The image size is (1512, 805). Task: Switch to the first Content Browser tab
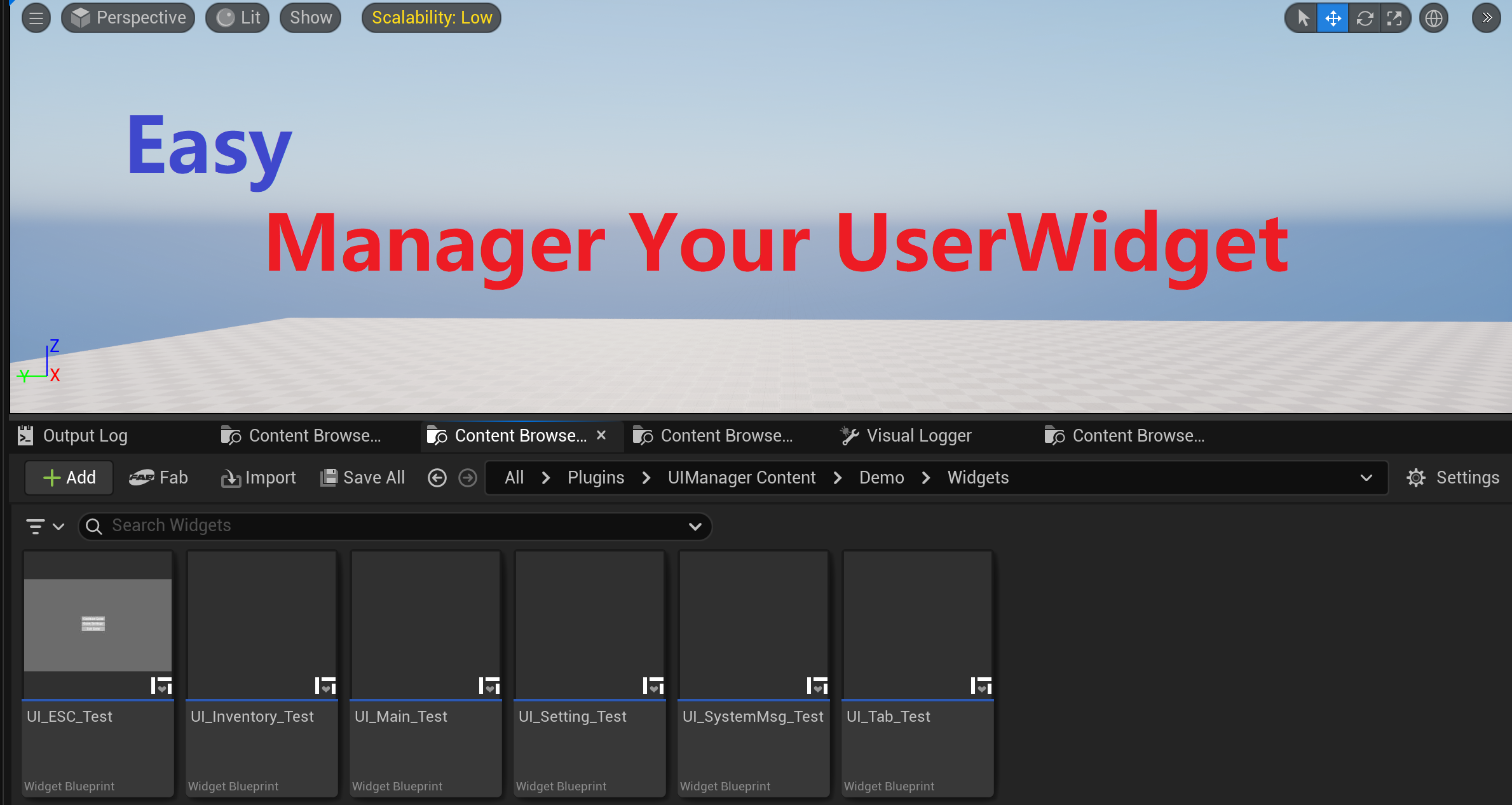pos(315,436)
